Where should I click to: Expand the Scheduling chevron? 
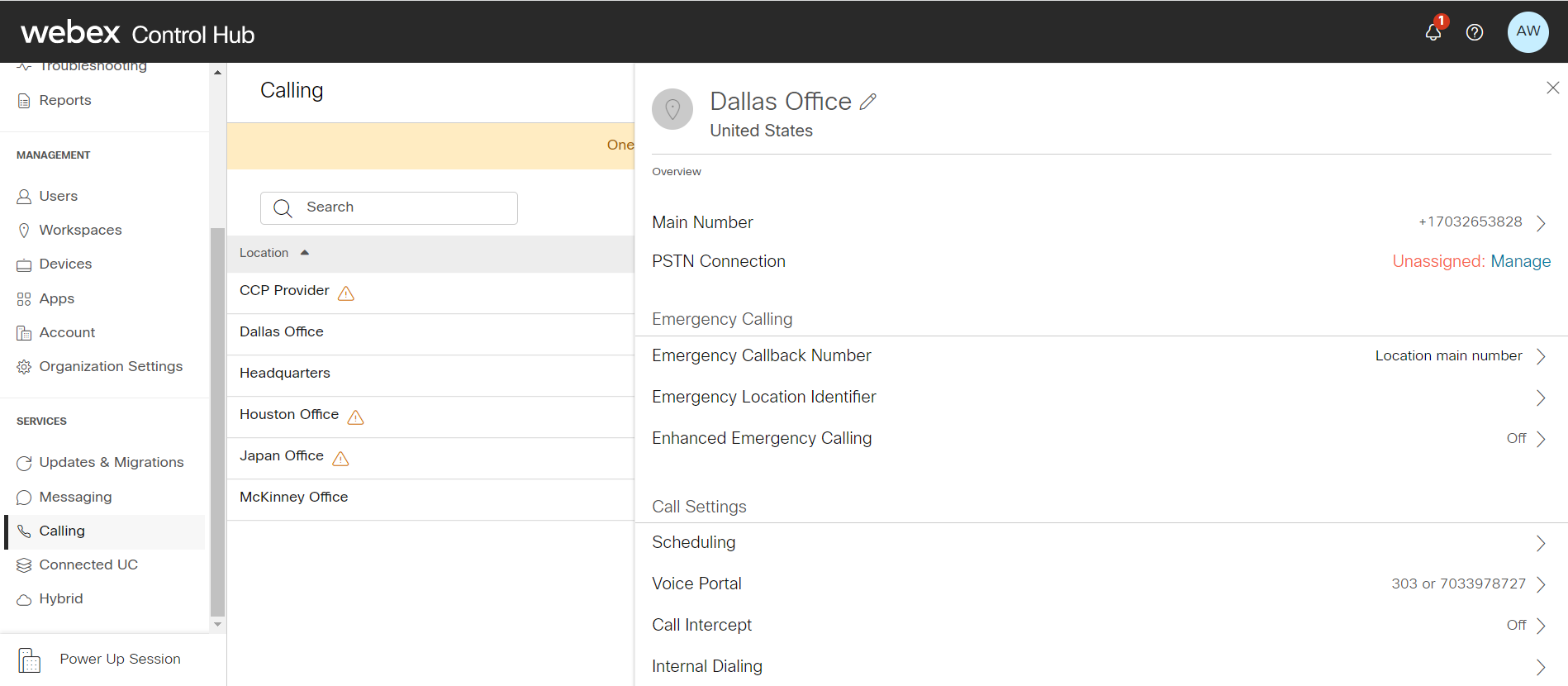1541,543
